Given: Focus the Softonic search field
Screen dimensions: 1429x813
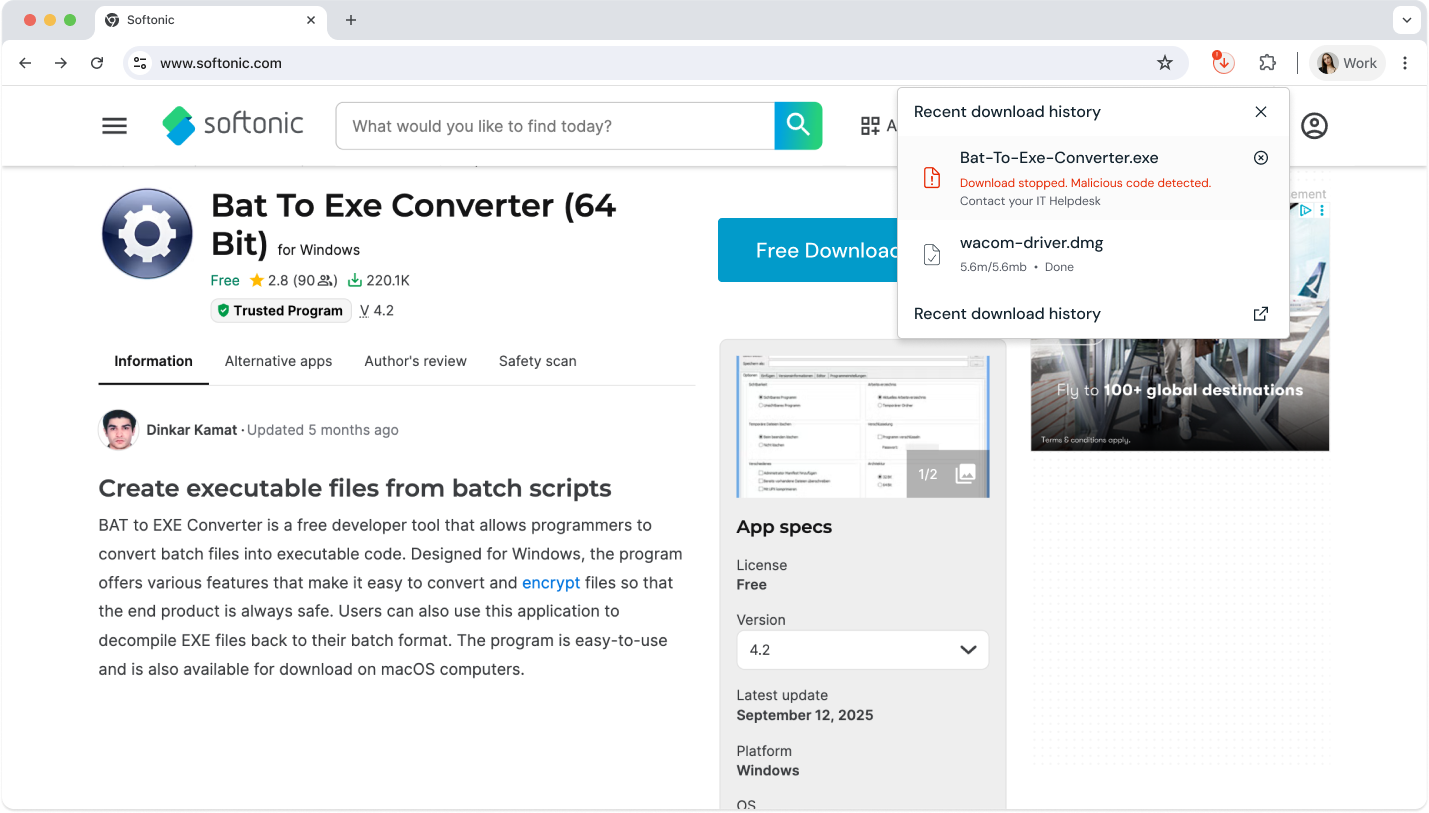Looking at the screenshot, I should [555, 126].
